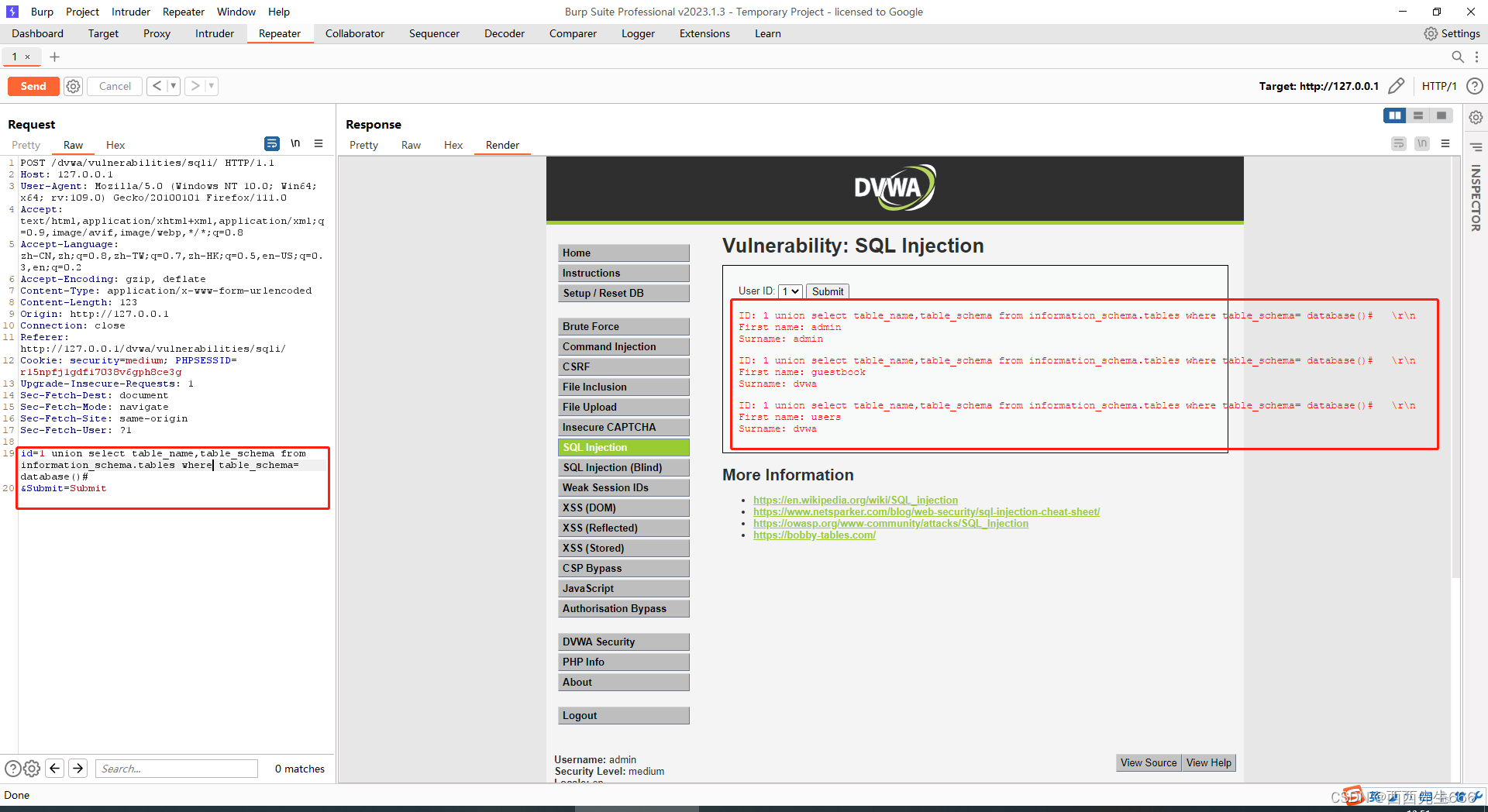
Task: Edit target with the pencil icon
Action: coord(1396,86)
